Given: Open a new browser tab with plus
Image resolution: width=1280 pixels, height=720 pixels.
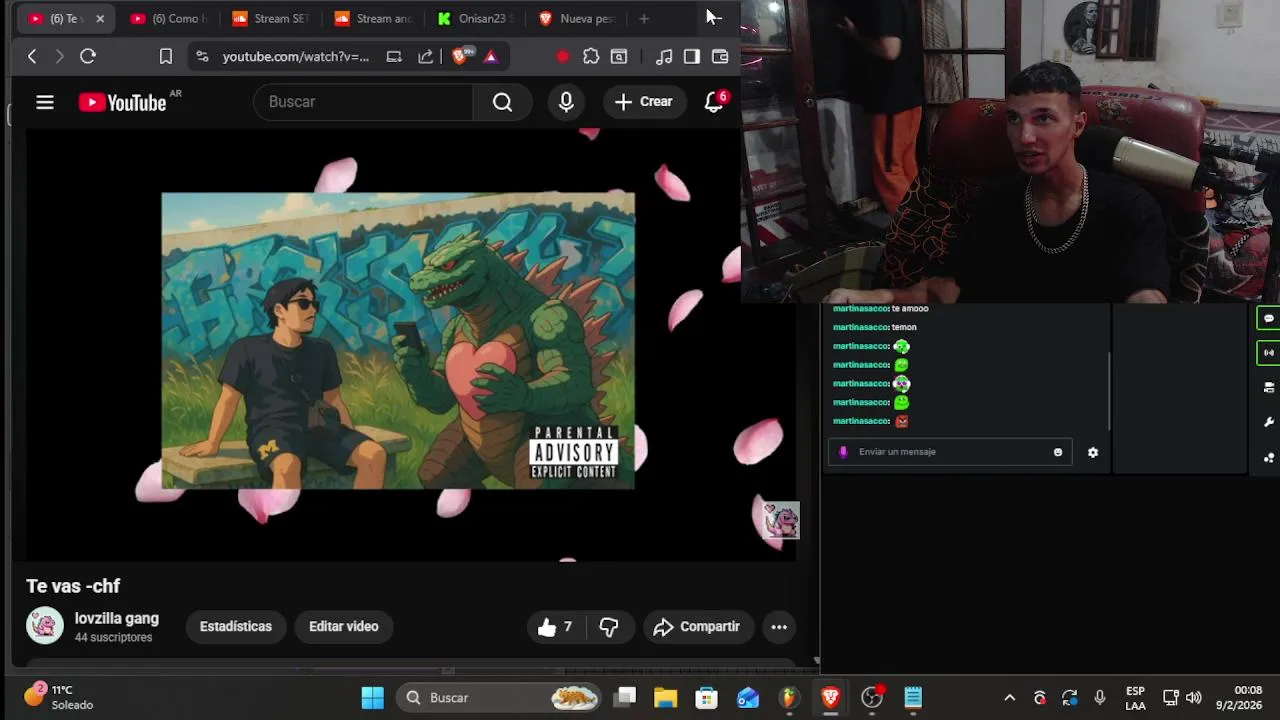Looking at the screenshot, I should coord(644,18).
